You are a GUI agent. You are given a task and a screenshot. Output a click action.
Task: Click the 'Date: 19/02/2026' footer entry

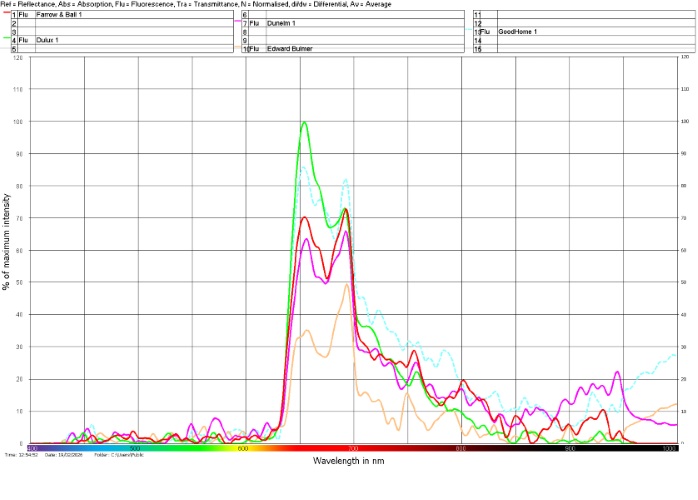coord(64,455)
